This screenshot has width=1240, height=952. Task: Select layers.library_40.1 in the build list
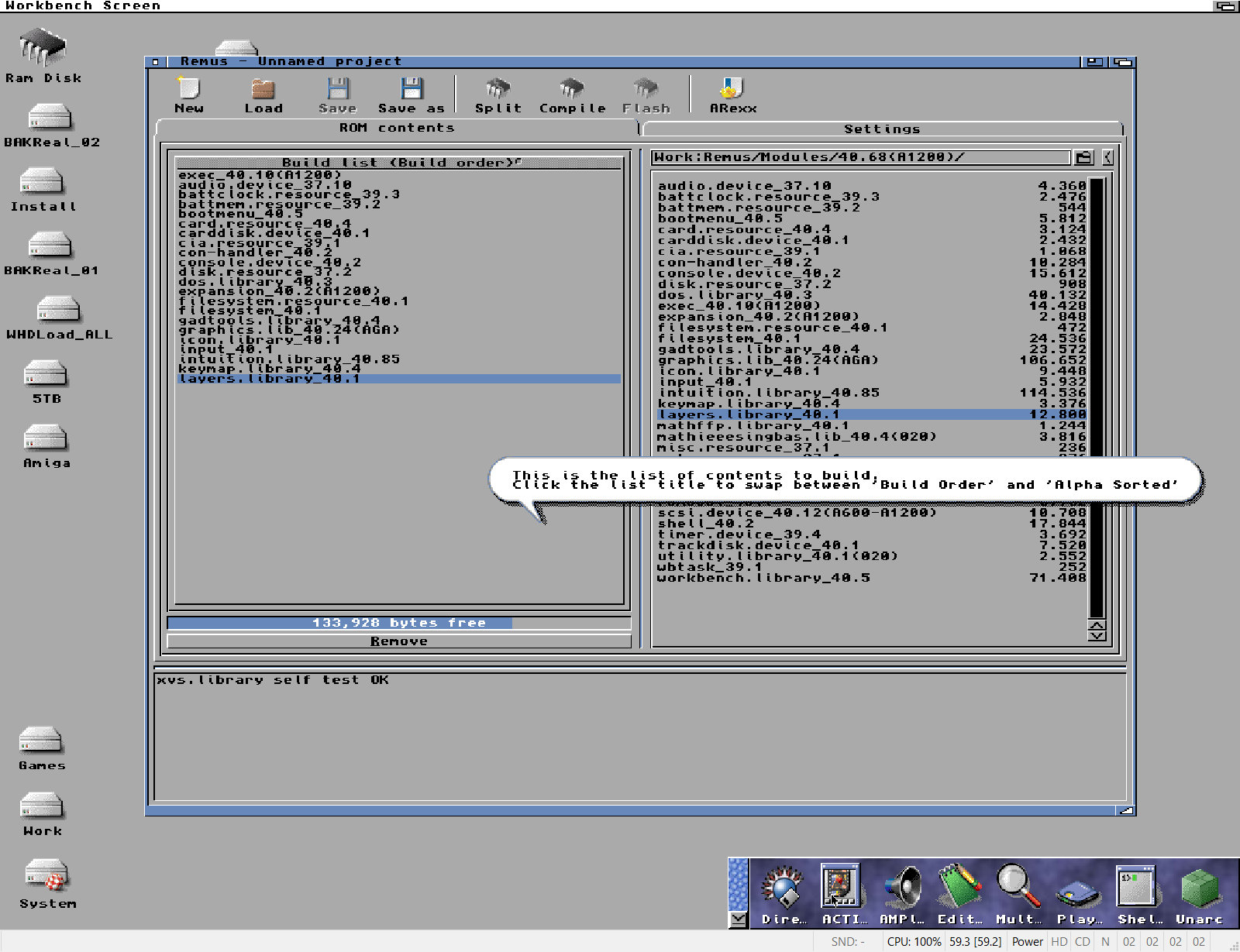(399, 379)
